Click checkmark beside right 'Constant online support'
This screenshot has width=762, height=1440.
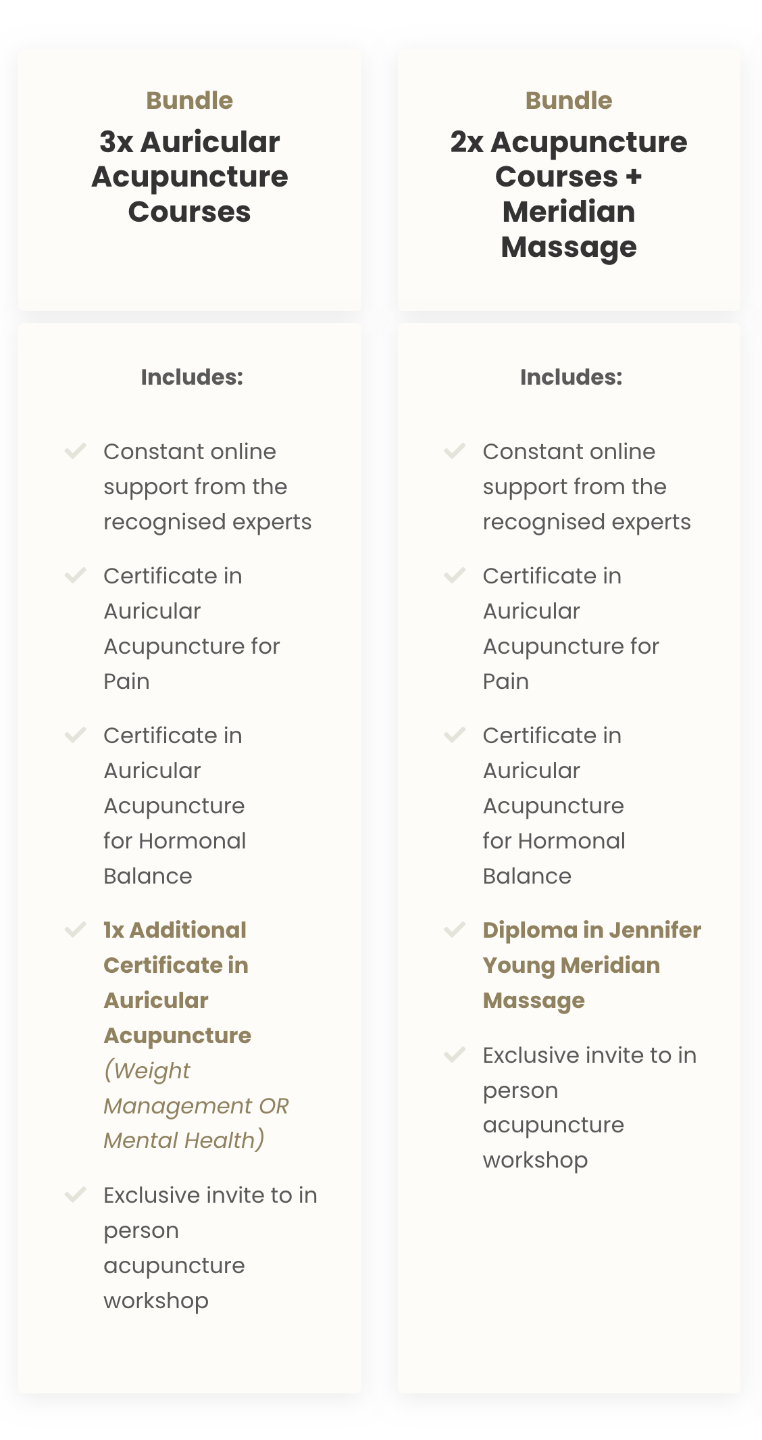pyautogui.click(x=455, y=452)
